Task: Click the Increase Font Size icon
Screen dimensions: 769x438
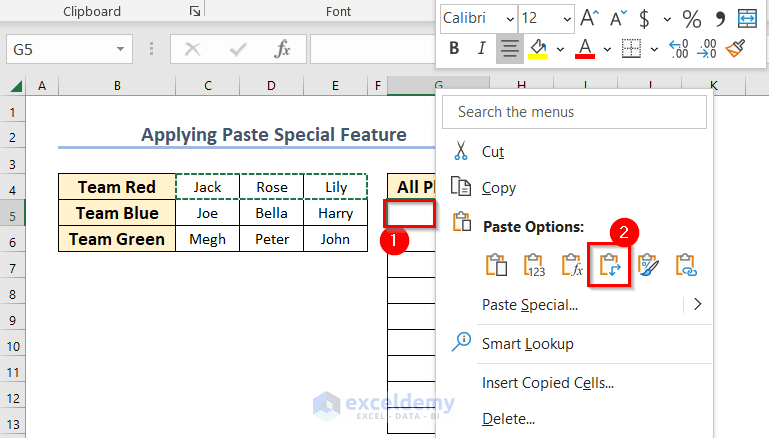Action: [590, 18]
